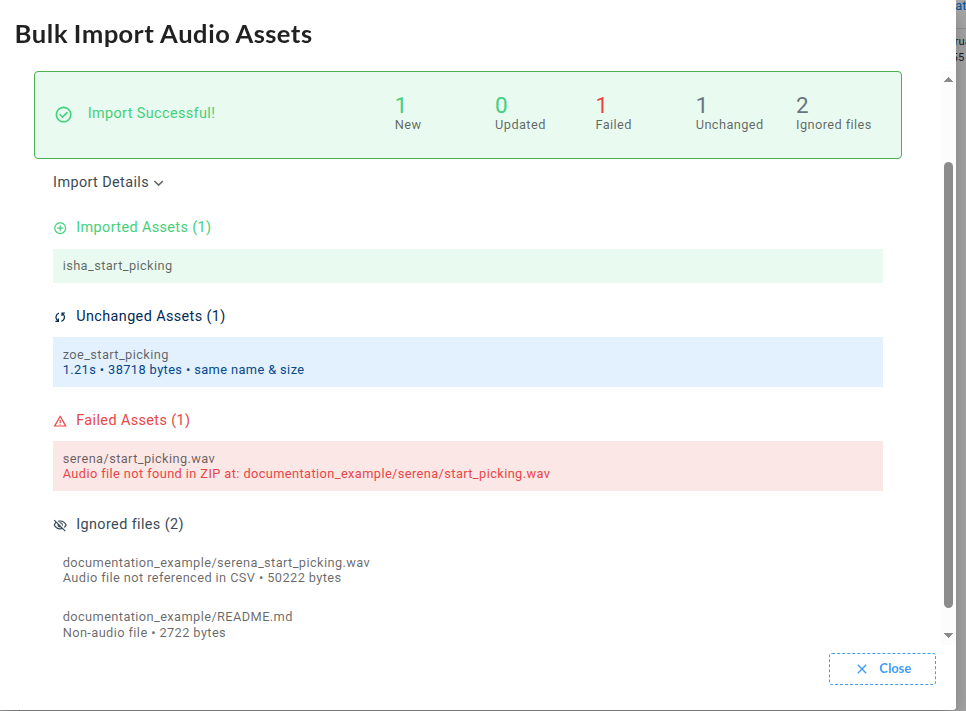Click the green checkmark success icon

pos(63,114)
